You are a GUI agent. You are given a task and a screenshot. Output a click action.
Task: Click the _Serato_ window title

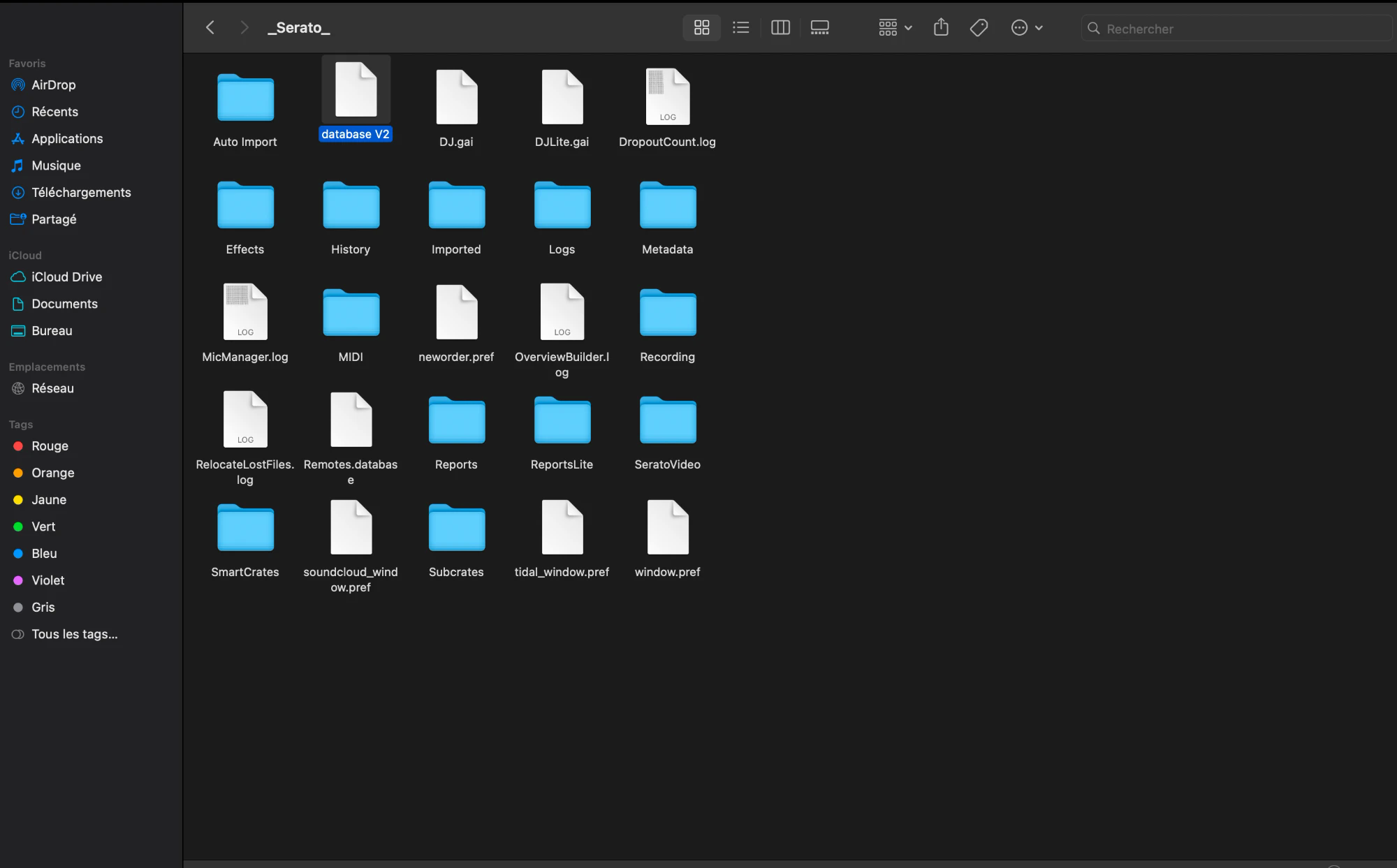298,27
